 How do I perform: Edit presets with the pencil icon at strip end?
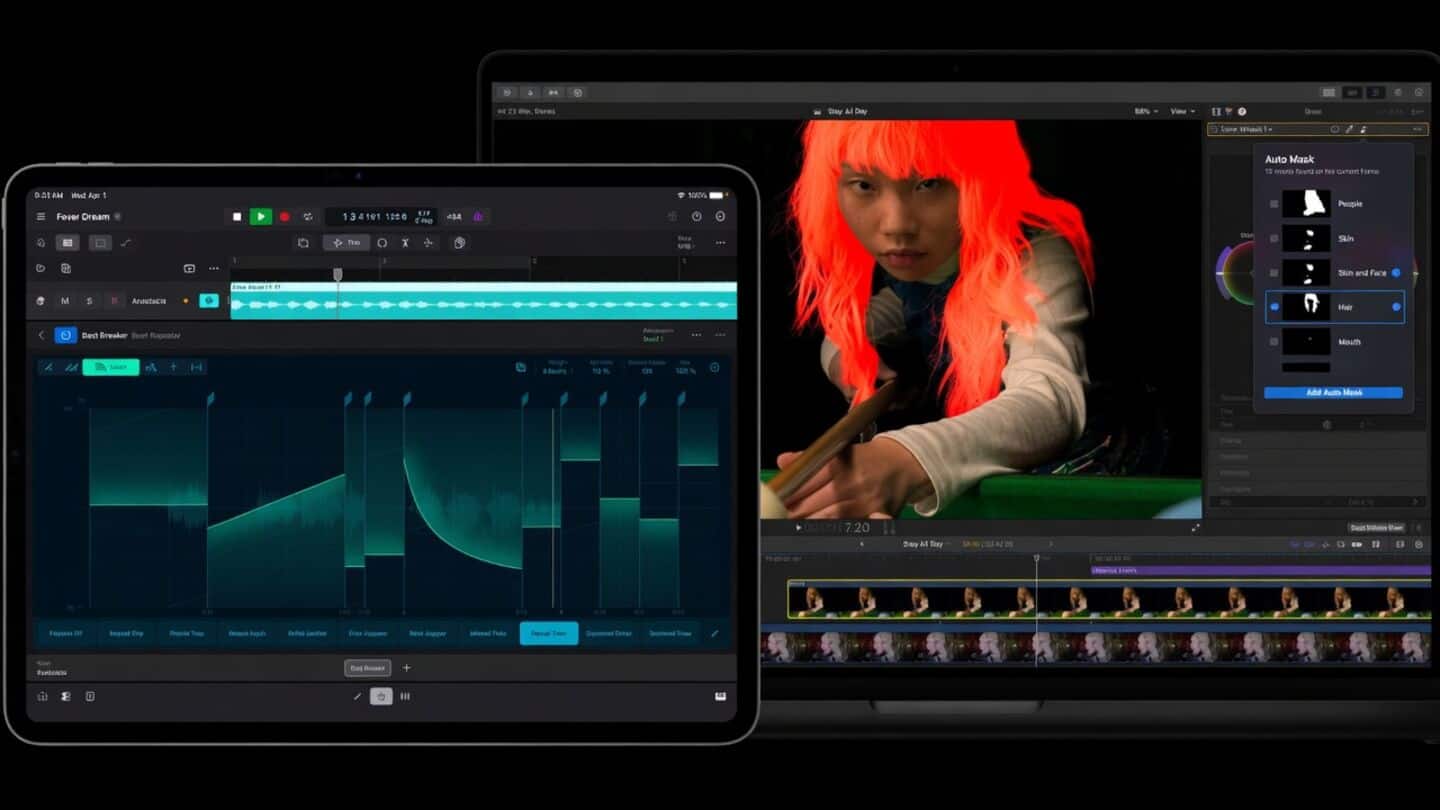(x=714, y=633)
